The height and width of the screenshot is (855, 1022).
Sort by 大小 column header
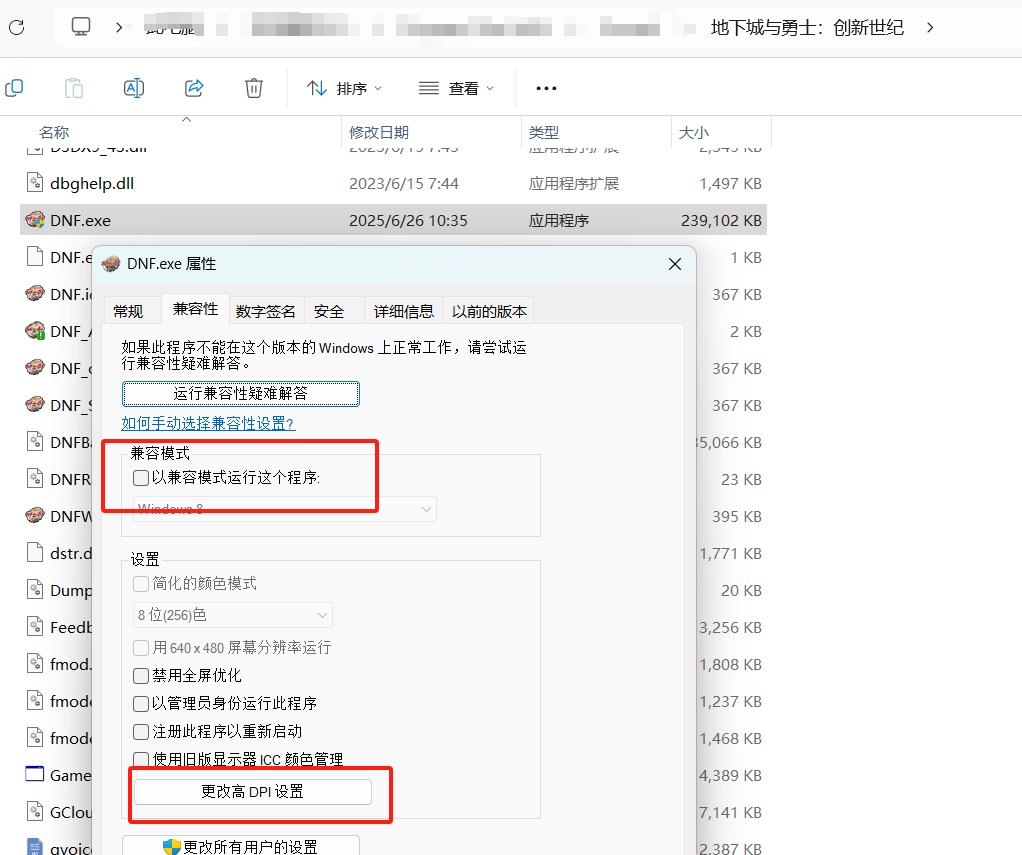(694, 132)
